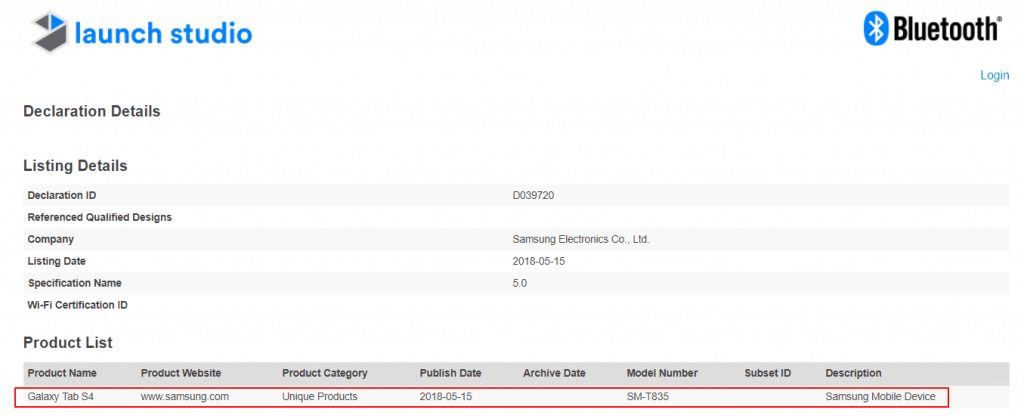The height and width of the screenshot is (416, 1024).
Task: Click the Publish Date column header
Action: [x=450, y=373]
